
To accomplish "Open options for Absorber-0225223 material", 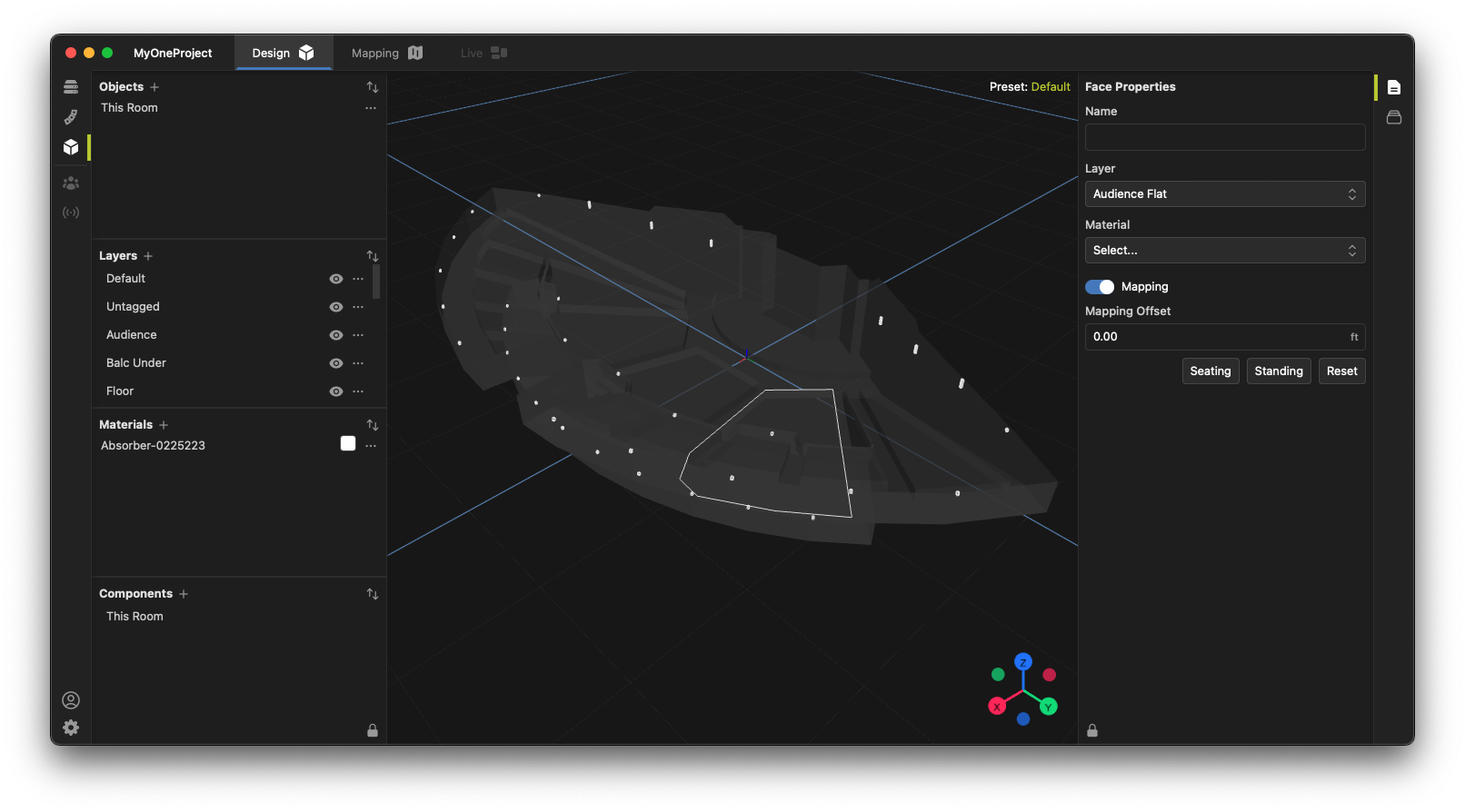I will [371, 446].
